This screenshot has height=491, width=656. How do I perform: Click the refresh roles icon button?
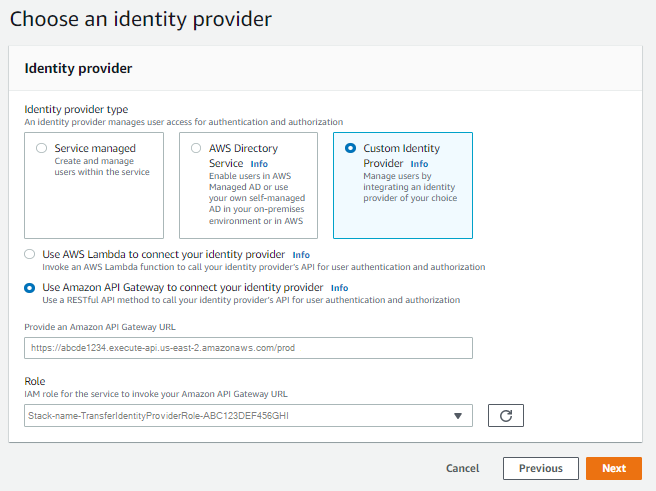(x=506, y=416)
